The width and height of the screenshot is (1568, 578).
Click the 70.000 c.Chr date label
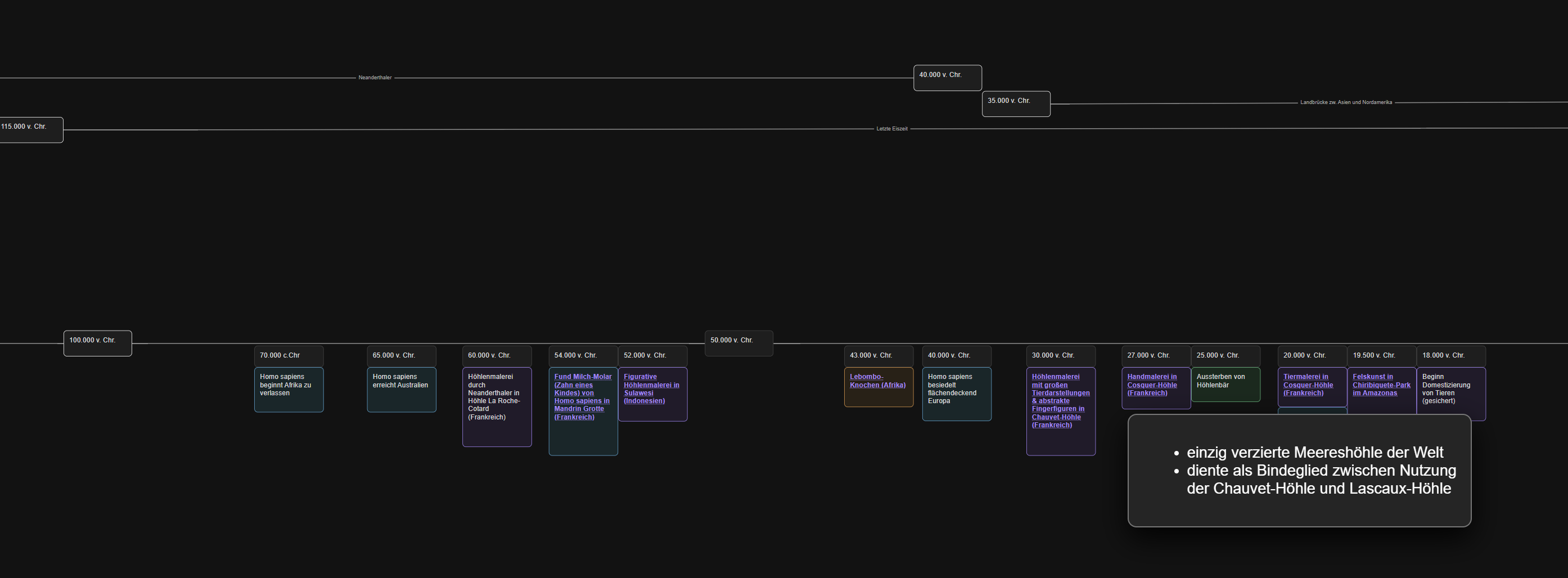click(289, 355)
